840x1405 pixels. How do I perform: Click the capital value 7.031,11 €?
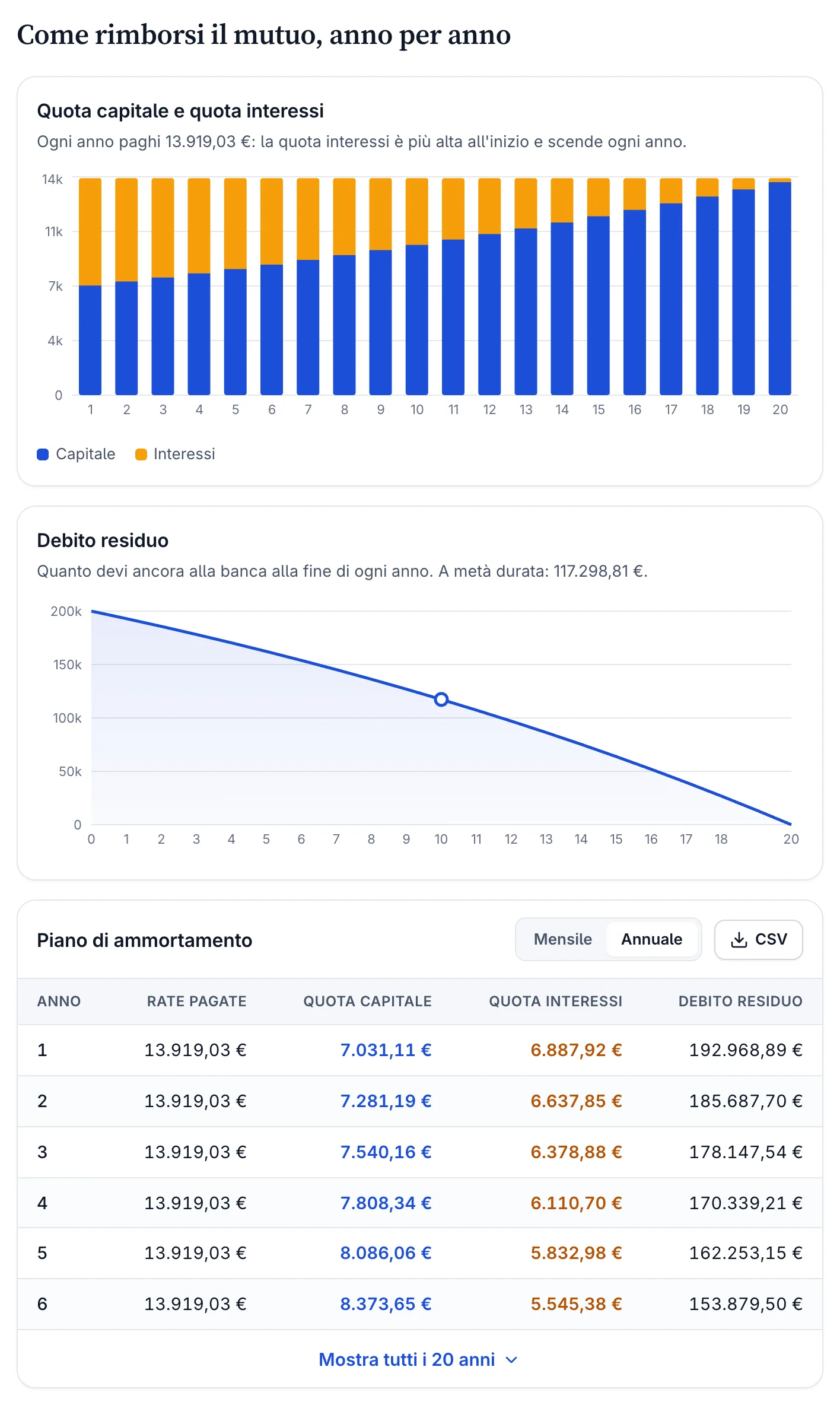coord(386,1050)
